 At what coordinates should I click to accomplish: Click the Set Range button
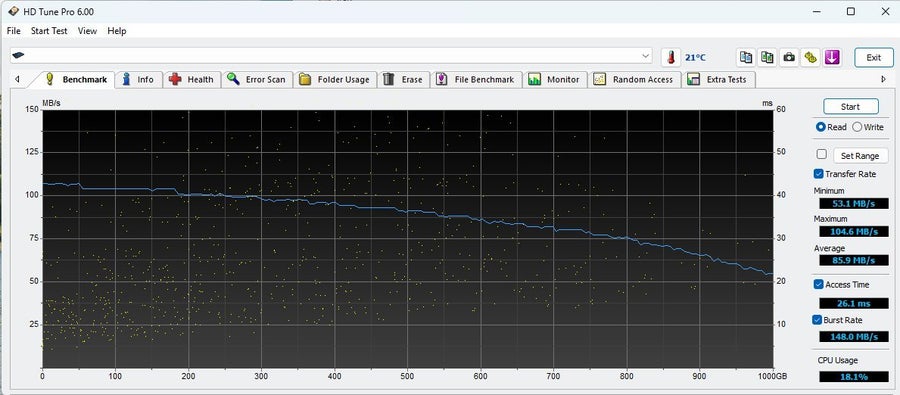coord(860,156)
